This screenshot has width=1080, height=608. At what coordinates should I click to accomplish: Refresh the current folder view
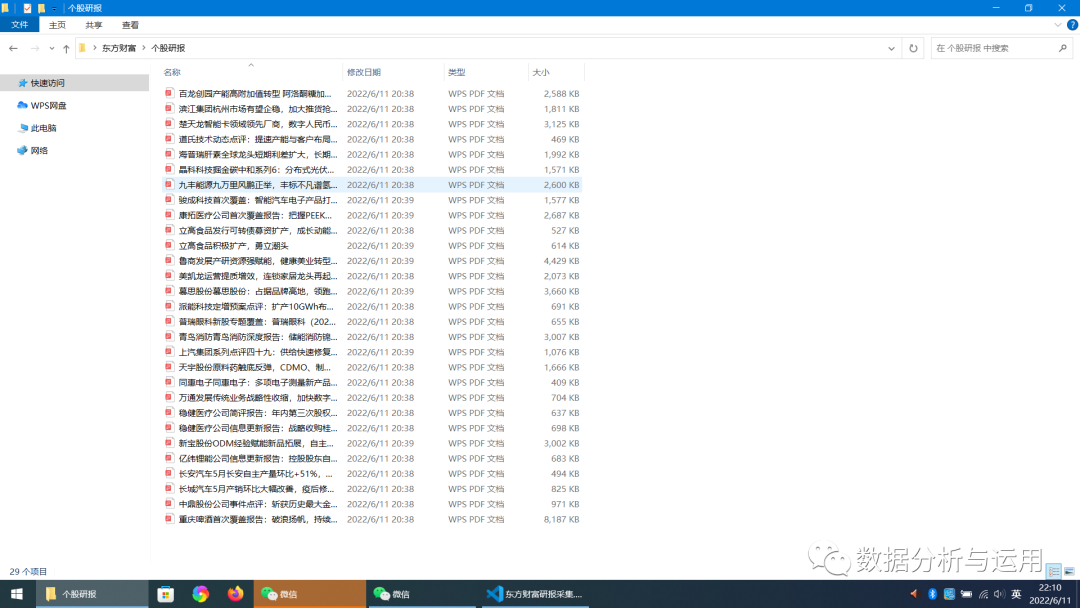[913, 48]
